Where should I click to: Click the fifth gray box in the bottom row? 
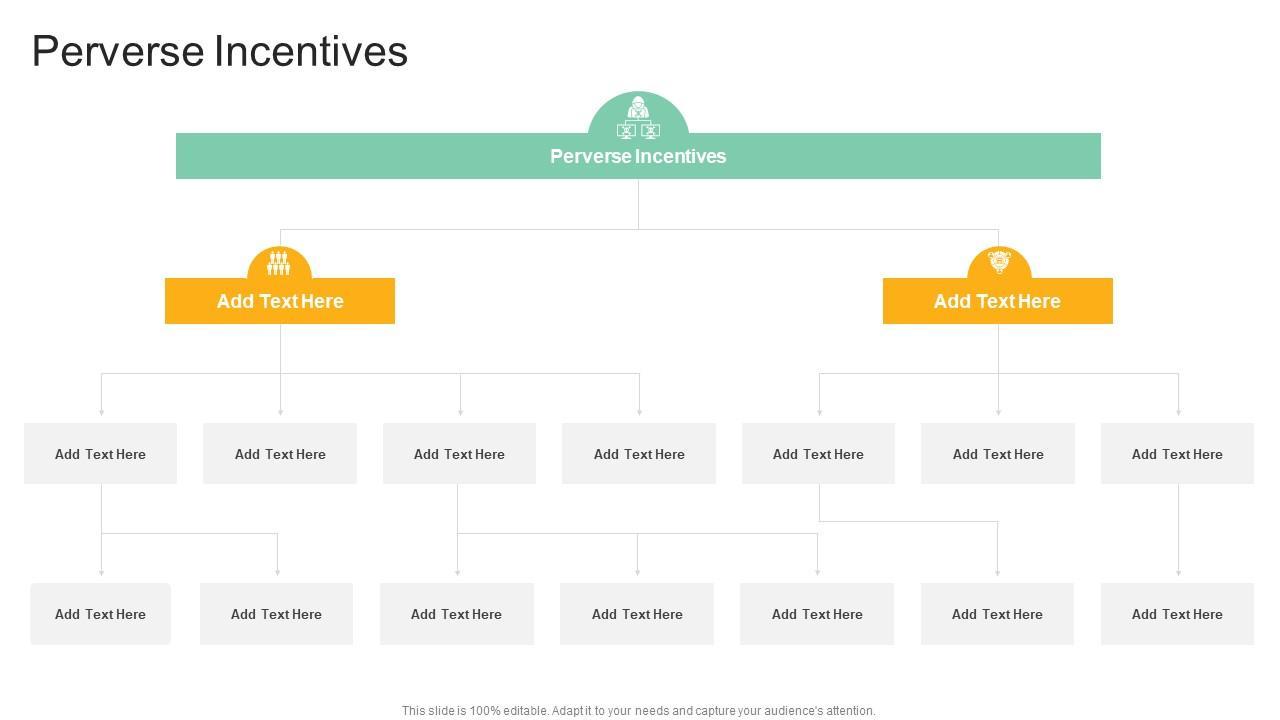817,614
